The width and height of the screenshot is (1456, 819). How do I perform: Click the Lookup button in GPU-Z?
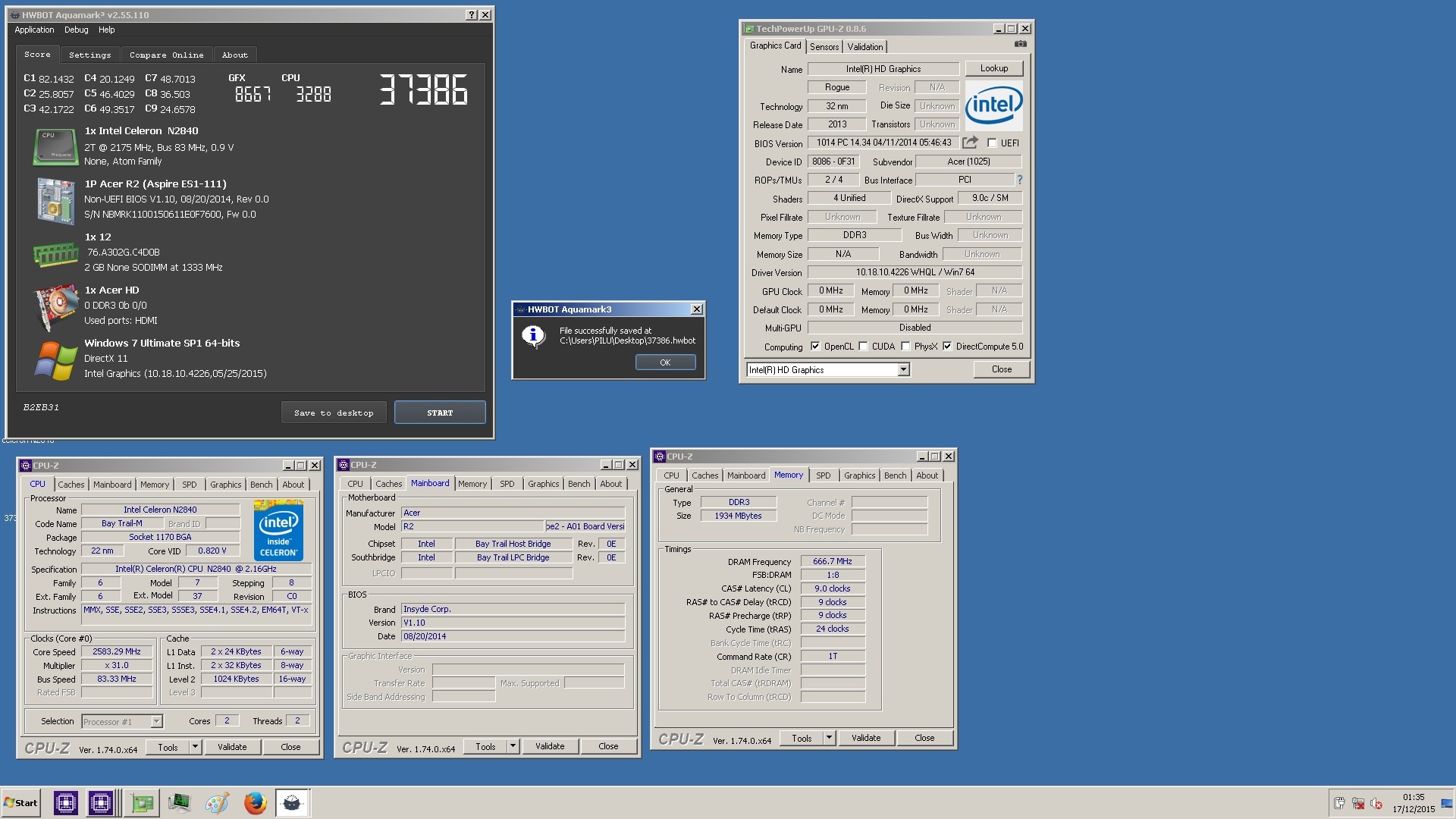993,68
